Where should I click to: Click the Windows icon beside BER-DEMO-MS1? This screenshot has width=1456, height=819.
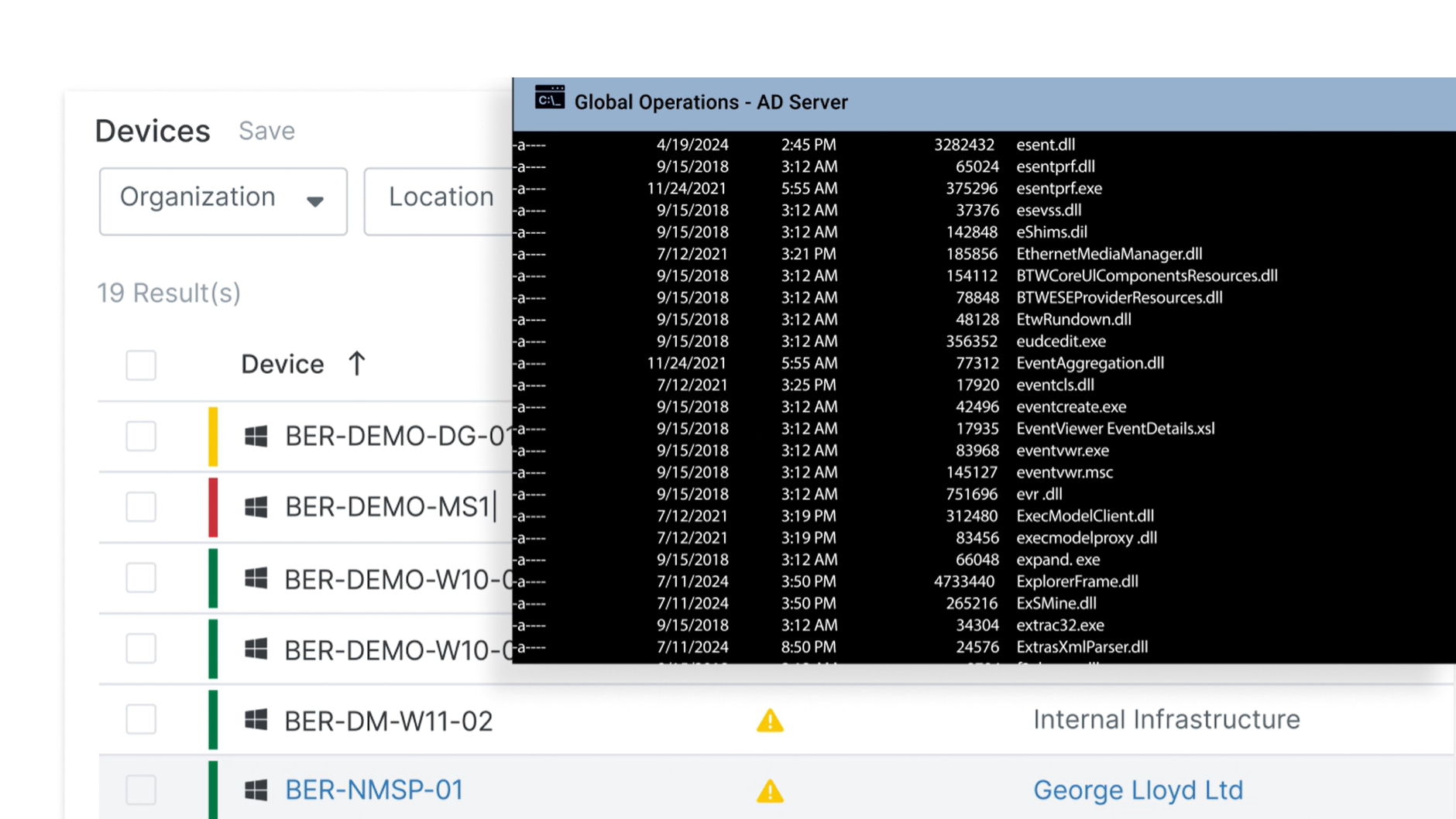point(257,507)
